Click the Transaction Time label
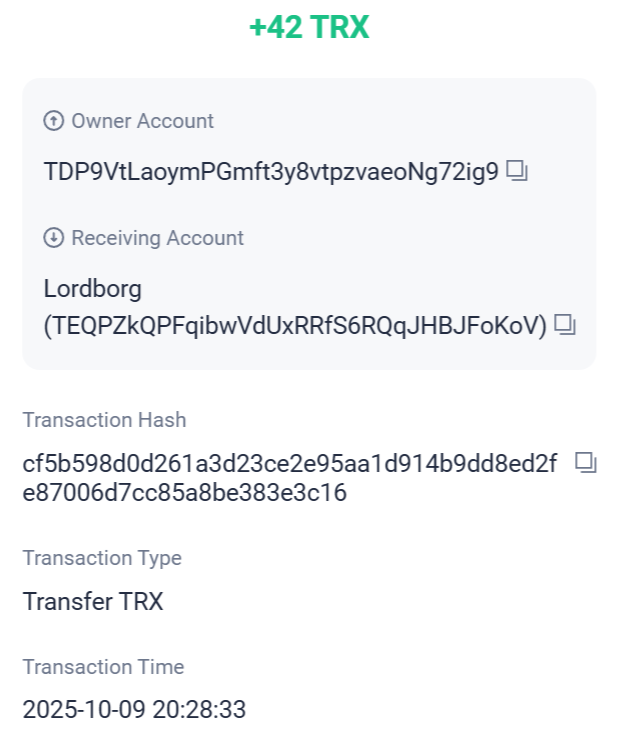This screenshot has width=623, height=746. pyautogui.click(x=104, y=667)
